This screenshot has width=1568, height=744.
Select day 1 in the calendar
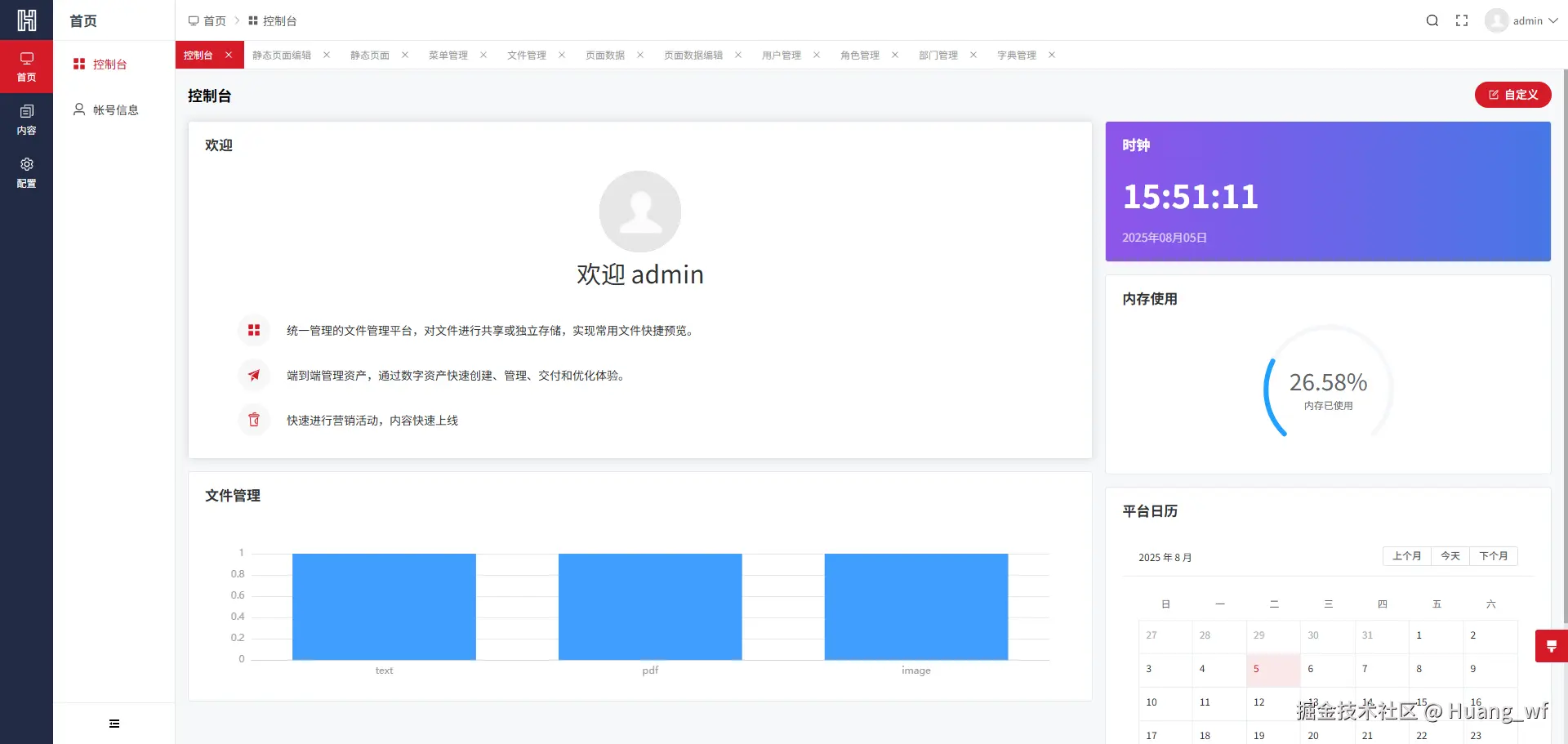(x=1436, y=636)
